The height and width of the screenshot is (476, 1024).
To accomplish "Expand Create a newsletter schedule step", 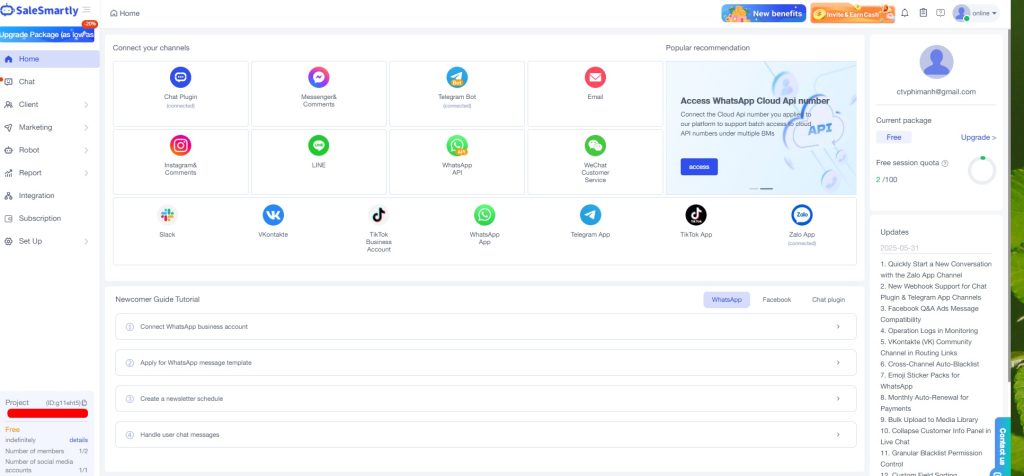I will click(x=485, y=398).
